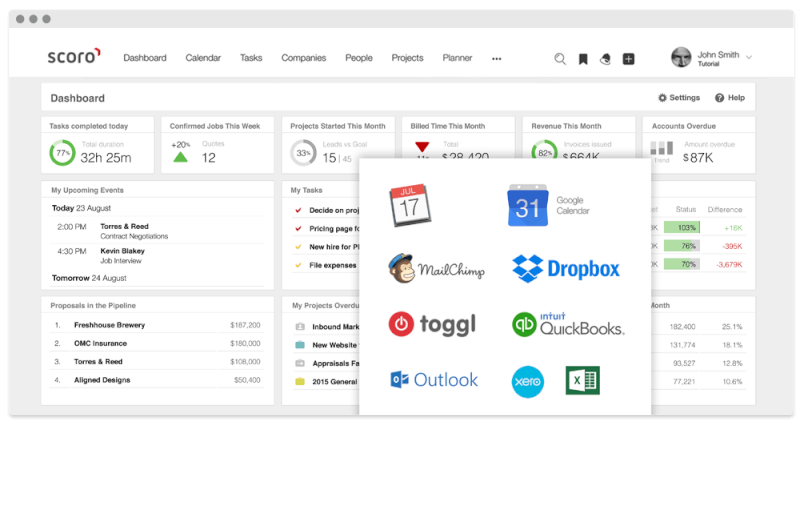This screenshot has width=800, height=526.
Task: Click the Accounts Overdue trend bar icon
Action: 661,148
